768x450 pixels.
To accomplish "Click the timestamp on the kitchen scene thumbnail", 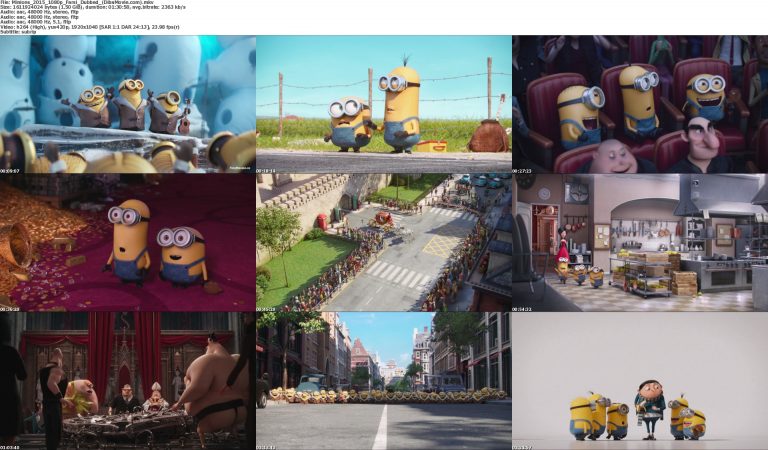I will [x=522, y=309].
